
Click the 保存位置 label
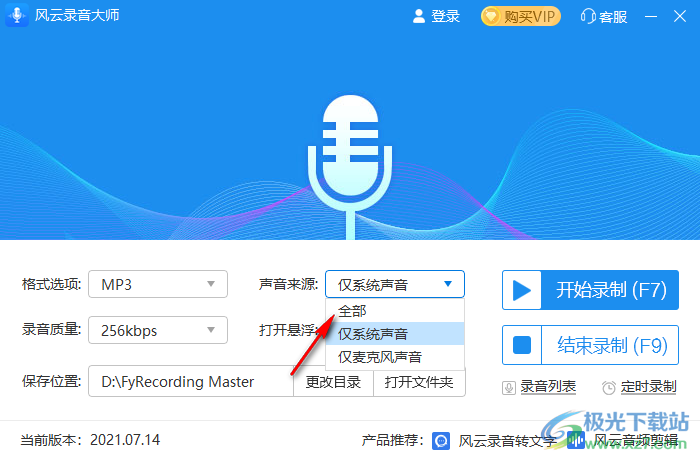coord(52,381)
